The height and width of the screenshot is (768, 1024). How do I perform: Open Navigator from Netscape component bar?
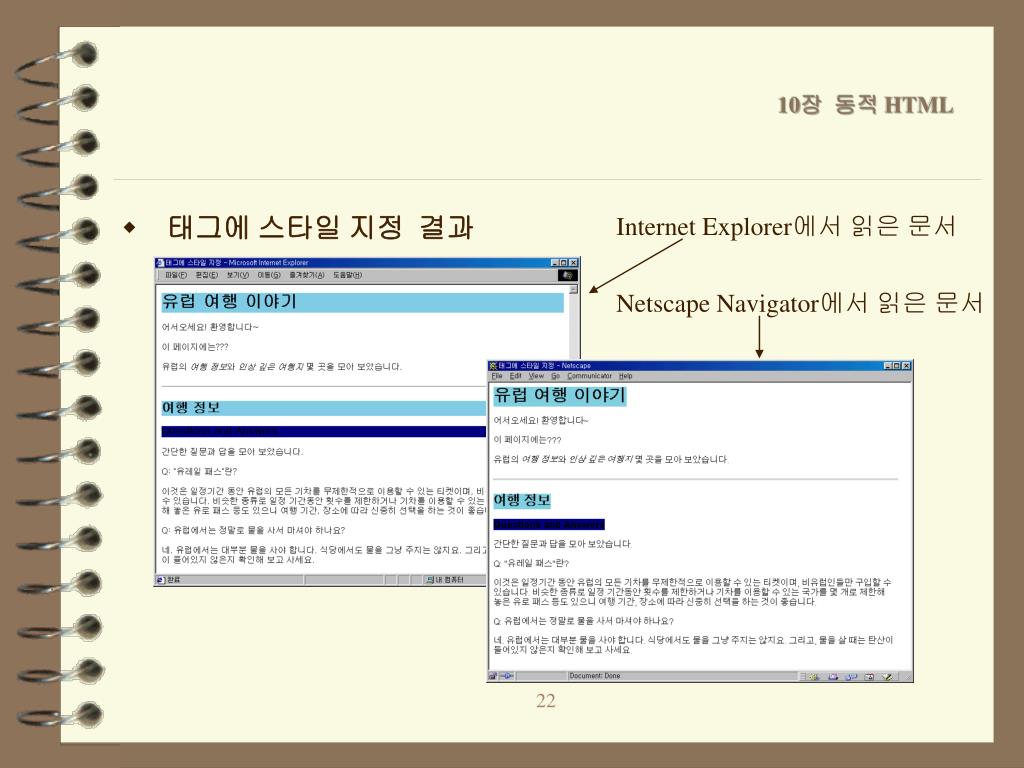click(x=814, y=677)
